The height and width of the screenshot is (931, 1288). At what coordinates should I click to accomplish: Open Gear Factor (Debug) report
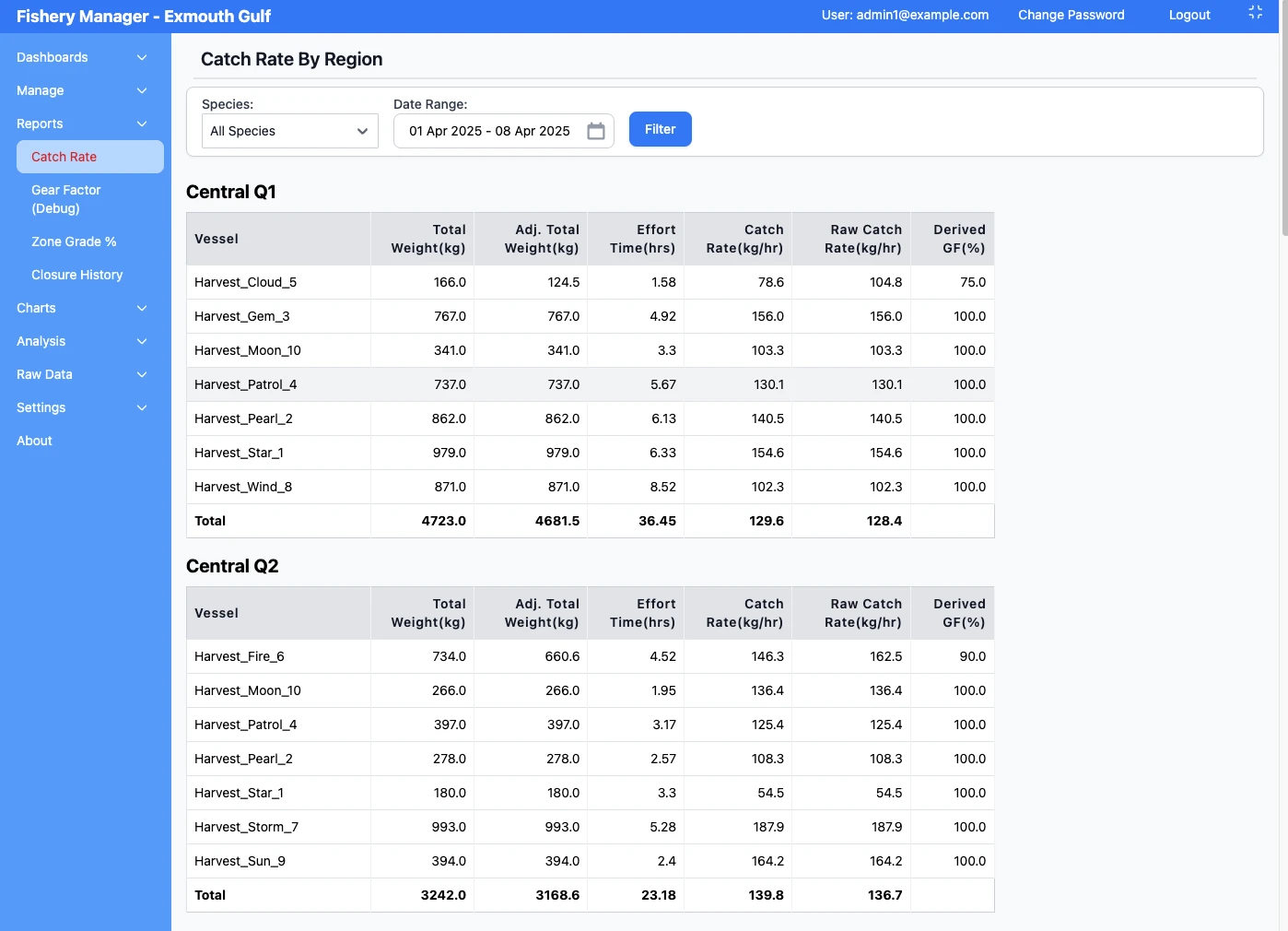[x=66, y=199]
